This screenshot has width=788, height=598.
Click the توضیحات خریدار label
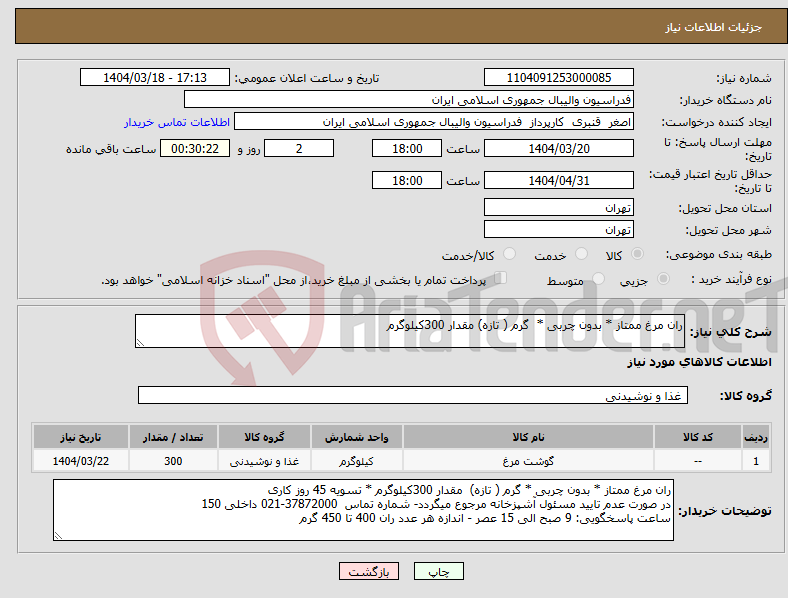click(x=725, y=511)
